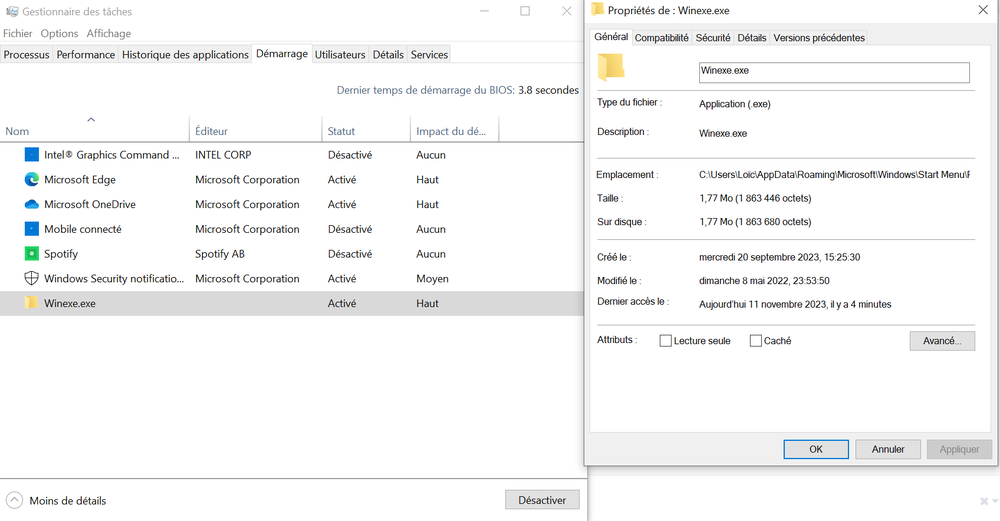Viewport: 1000px width, 521px height.
Task: Sort by Impact du démarrage column
Action: [x=451, y=131]
